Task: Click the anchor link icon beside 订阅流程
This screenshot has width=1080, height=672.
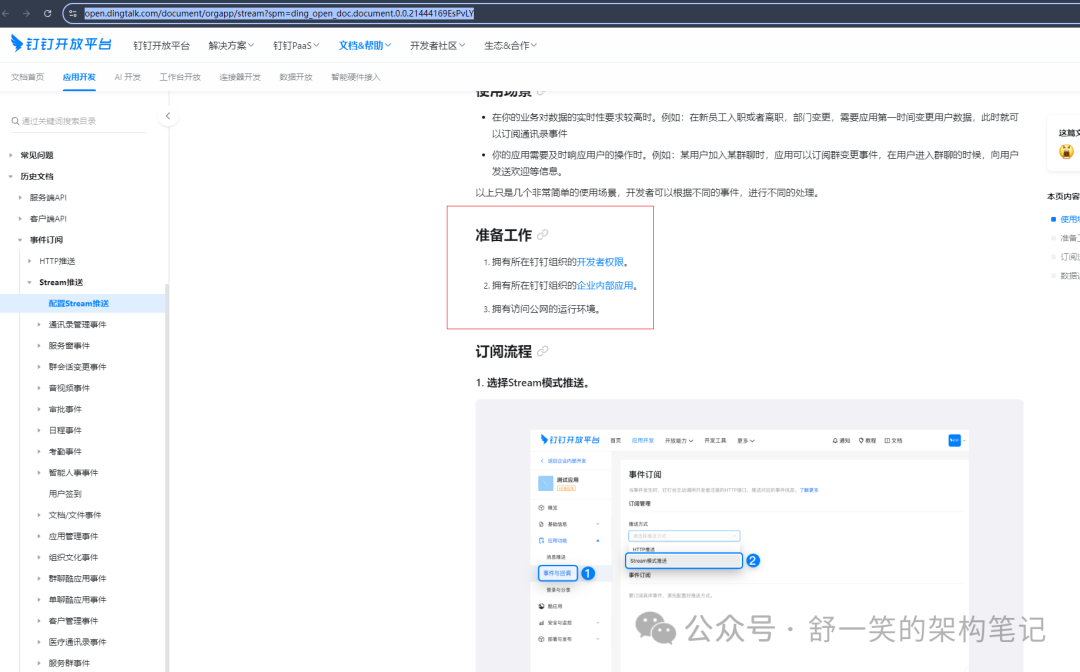Action: pos(543,351)
